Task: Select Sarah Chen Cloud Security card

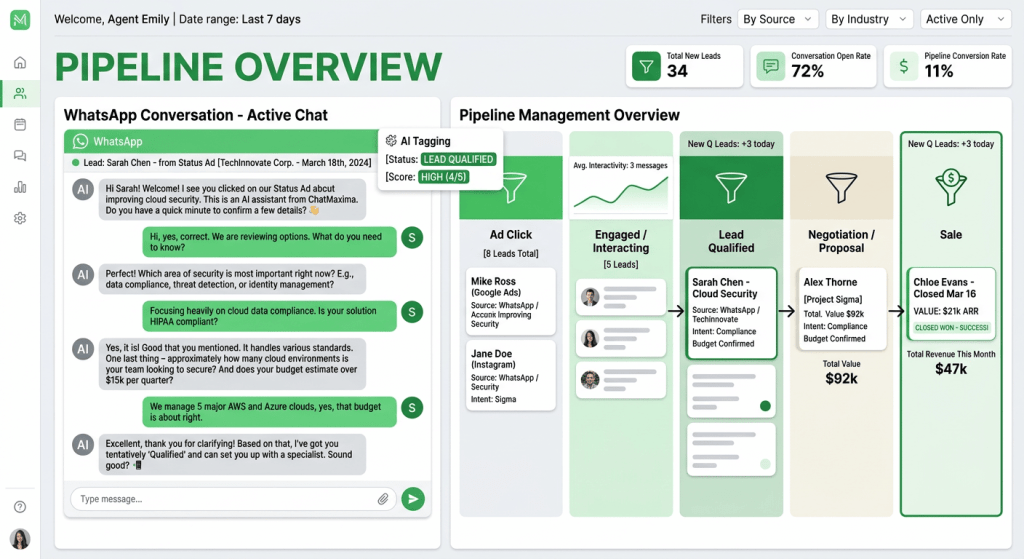Action: (731, 313)
